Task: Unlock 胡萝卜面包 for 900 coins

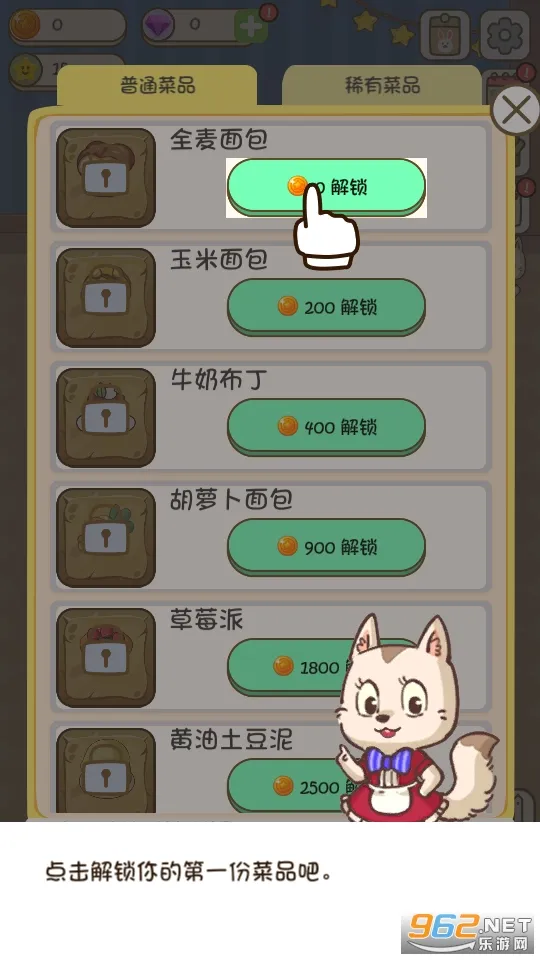Action: (x=326, y=547)
